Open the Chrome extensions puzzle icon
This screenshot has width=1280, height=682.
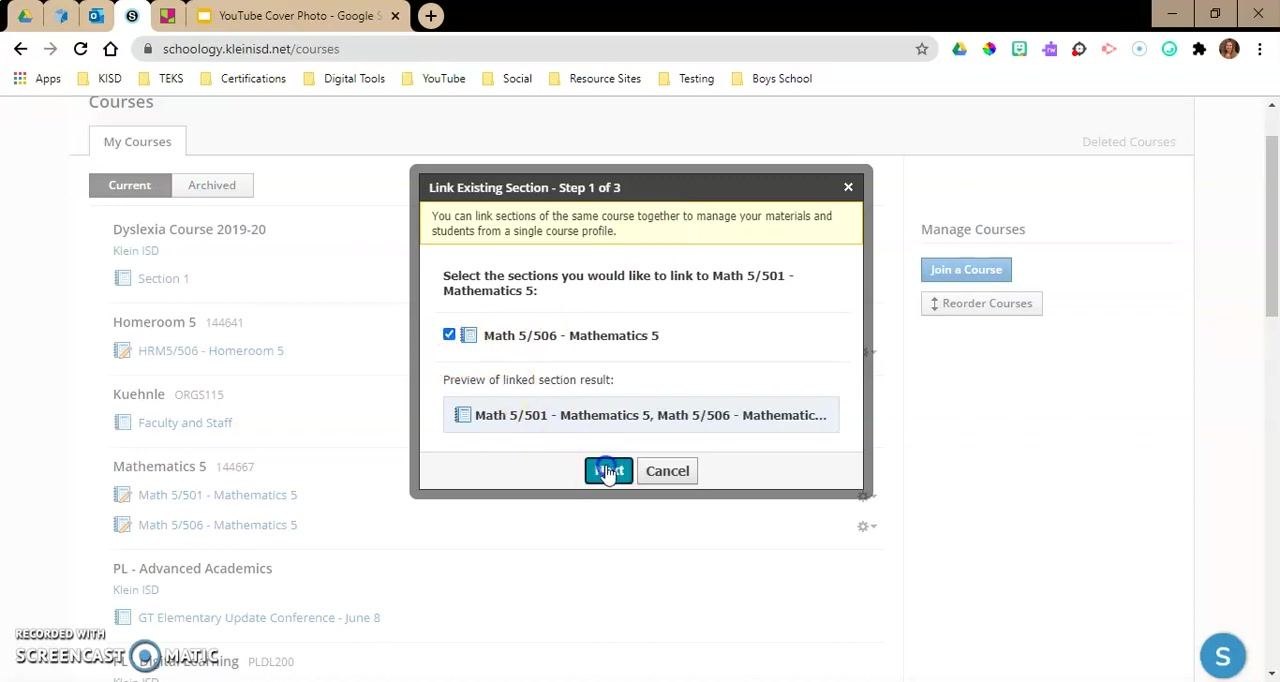1199,49
